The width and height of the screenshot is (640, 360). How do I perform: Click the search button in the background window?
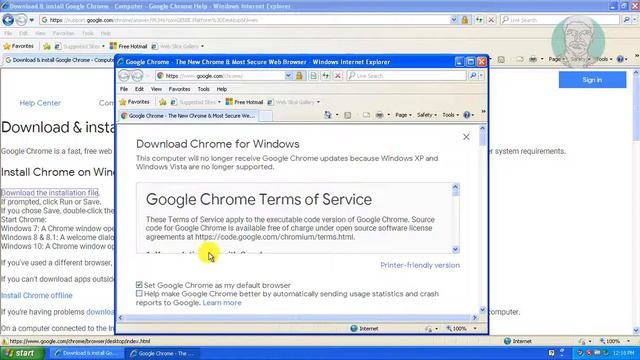627,20
